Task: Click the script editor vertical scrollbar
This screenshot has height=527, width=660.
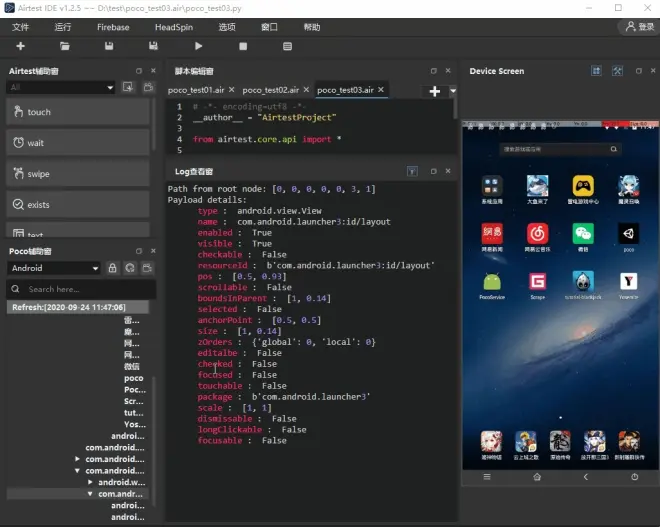Action: click(x=455, y=109)
